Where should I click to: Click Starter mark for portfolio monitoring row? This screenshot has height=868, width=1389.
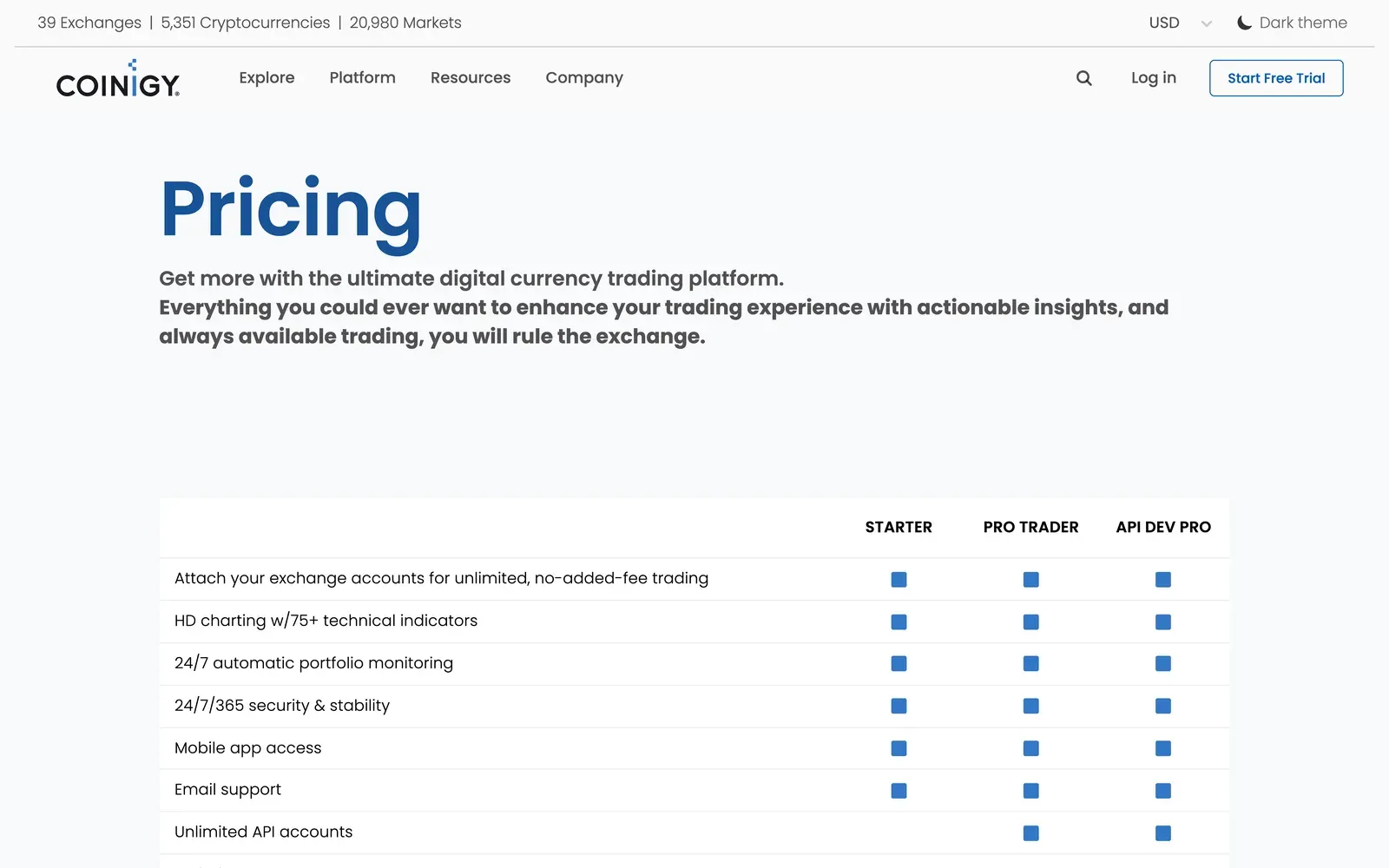click(x=899, y=663)
